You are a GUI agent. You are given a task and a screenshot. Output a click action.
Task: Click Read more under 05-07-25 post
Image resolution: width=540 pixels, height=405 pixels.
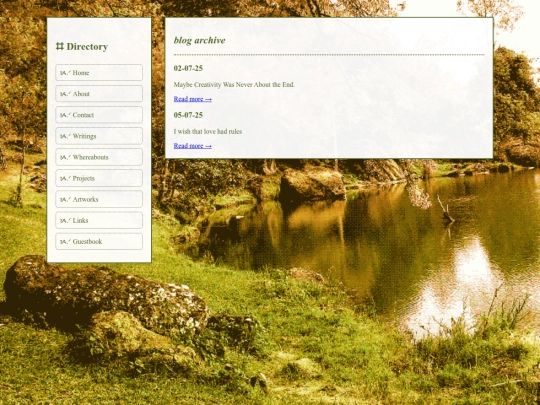[193, 146]
